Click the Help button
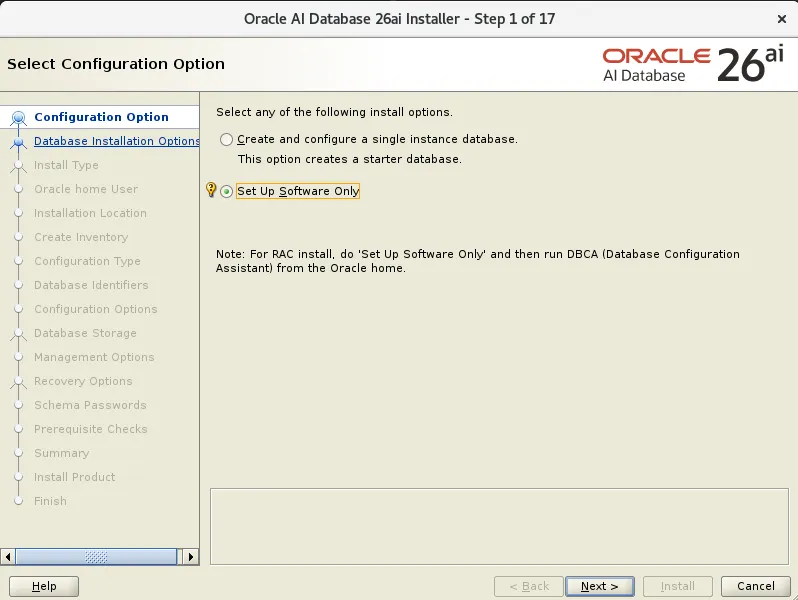Viewport: 798px width, 600px height. point(44,586)
